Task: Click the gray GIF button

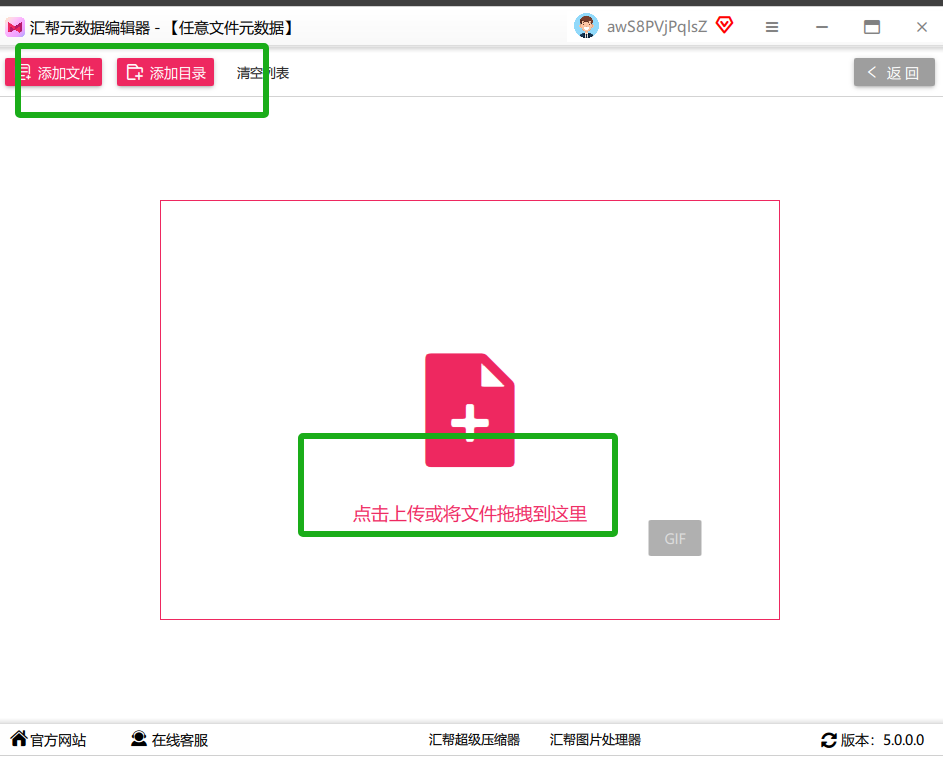Action: coord(675,538)
